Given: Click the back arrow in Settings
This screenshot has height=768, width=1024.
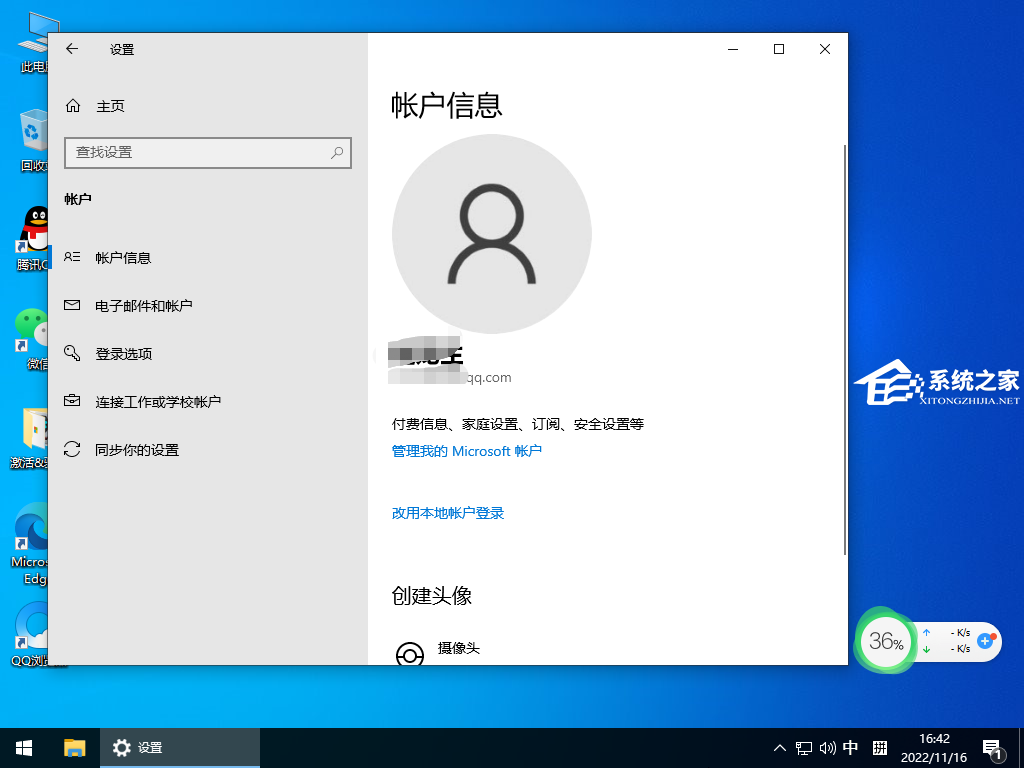Looking at the screenshot, I should point(72,49).
